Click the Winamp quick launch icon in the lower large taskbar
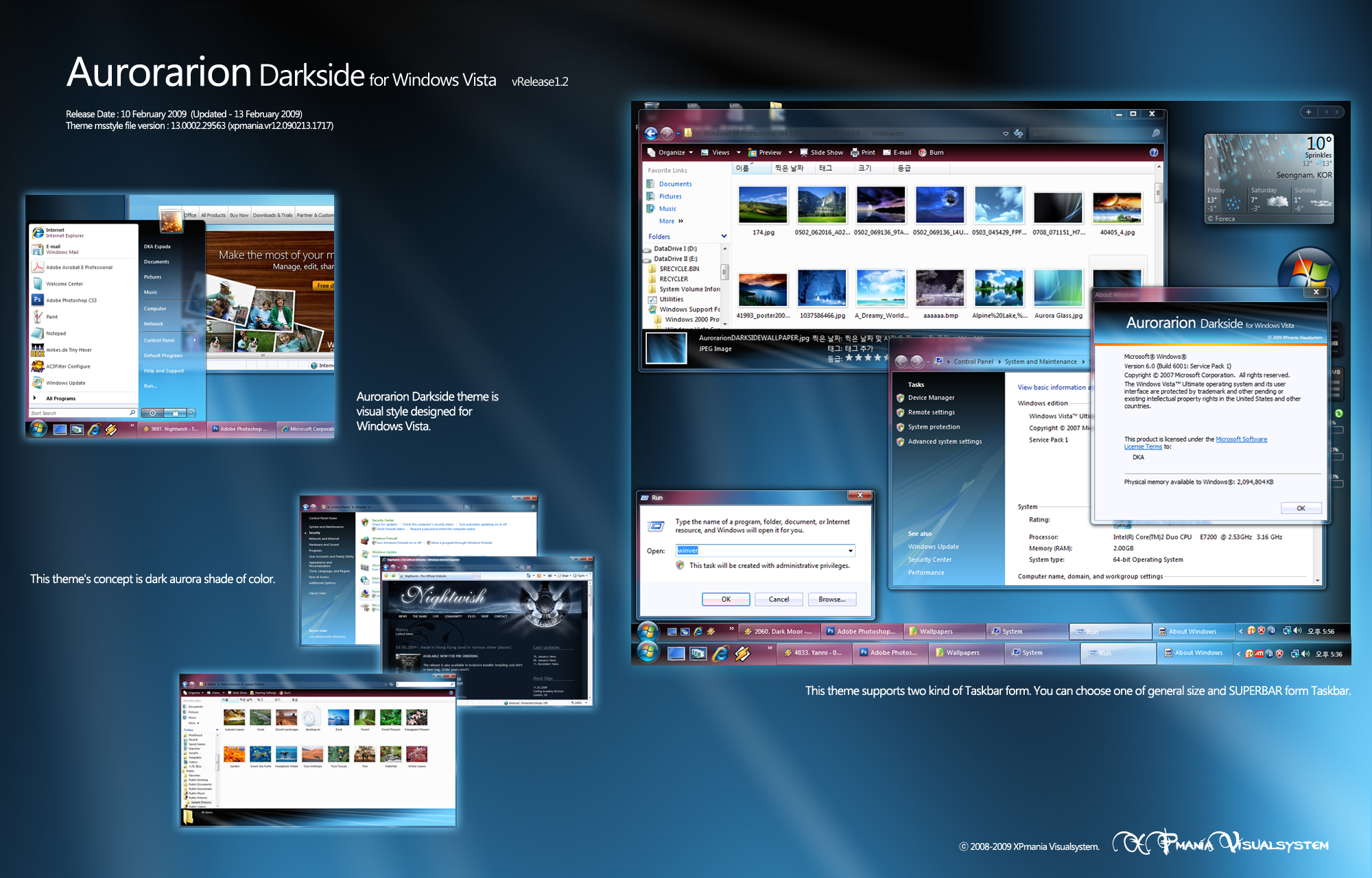Image resolution: width=1372 pixels, height=878 pixels. coord(742,654)
